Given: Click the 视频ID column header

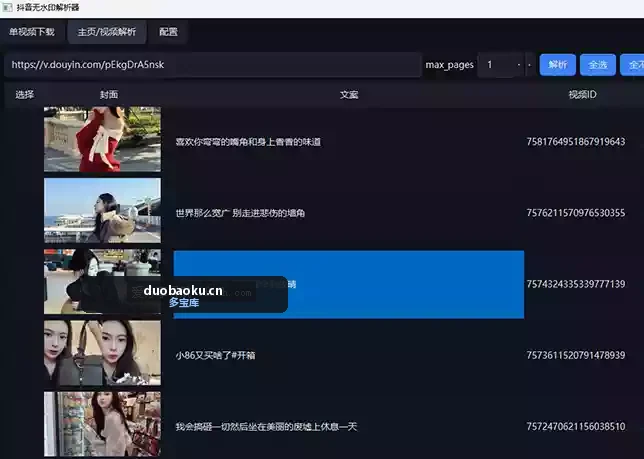Looking at the screenshot, I should click(582, 95).
